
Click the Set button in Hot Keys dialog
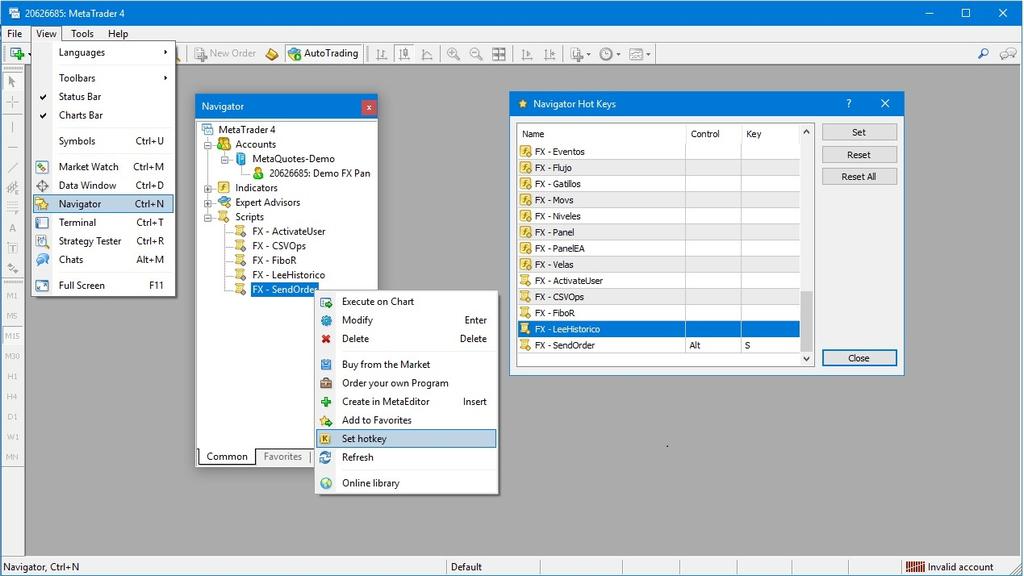(x=859, y=133)
